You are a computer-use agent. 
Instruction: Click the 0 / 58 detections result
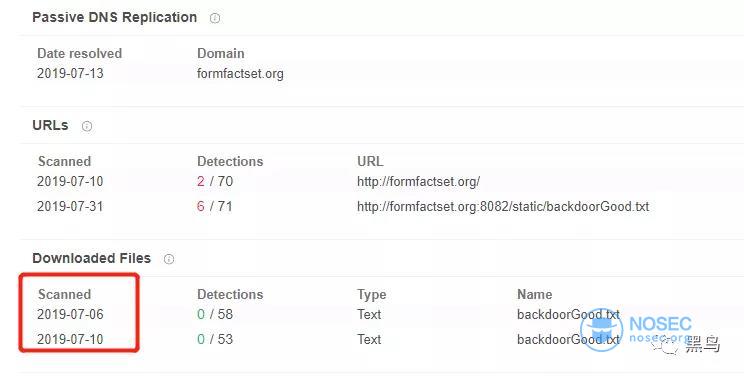215,314
